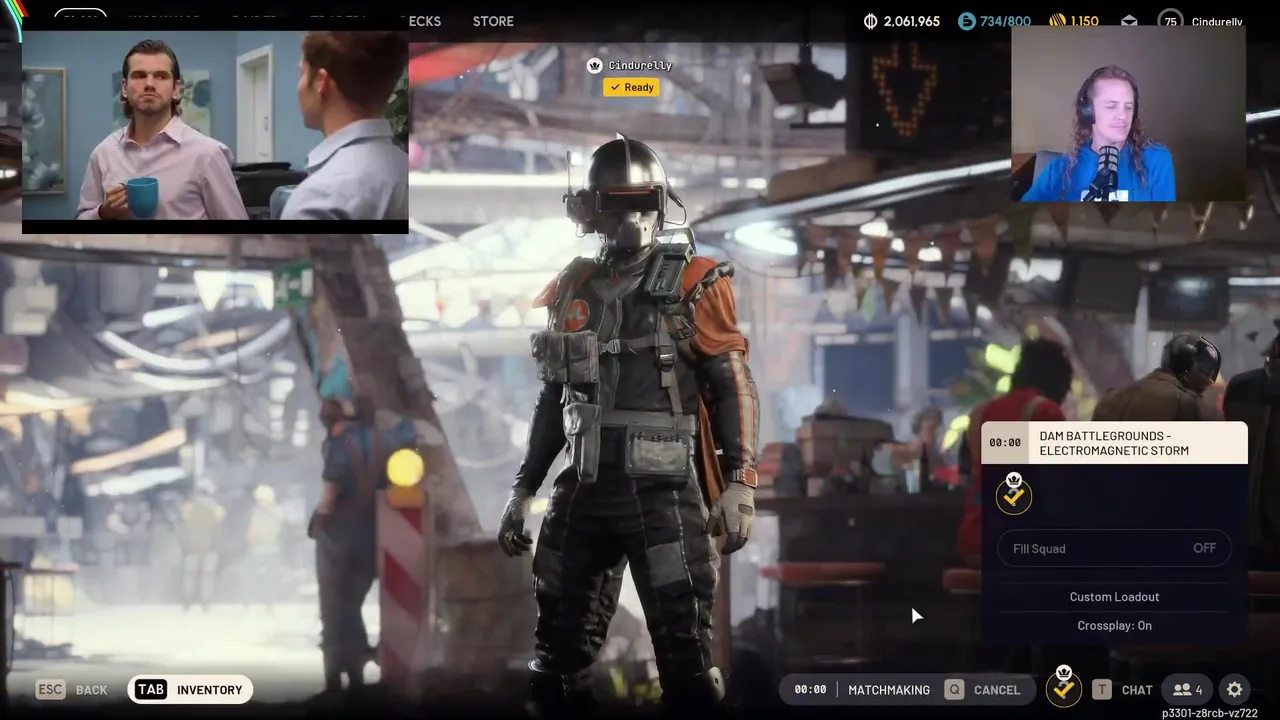The width and height of the screenshot is (1280, 720).
Task: Click the streamer webcam overlay
Action: pos(1128,113)
